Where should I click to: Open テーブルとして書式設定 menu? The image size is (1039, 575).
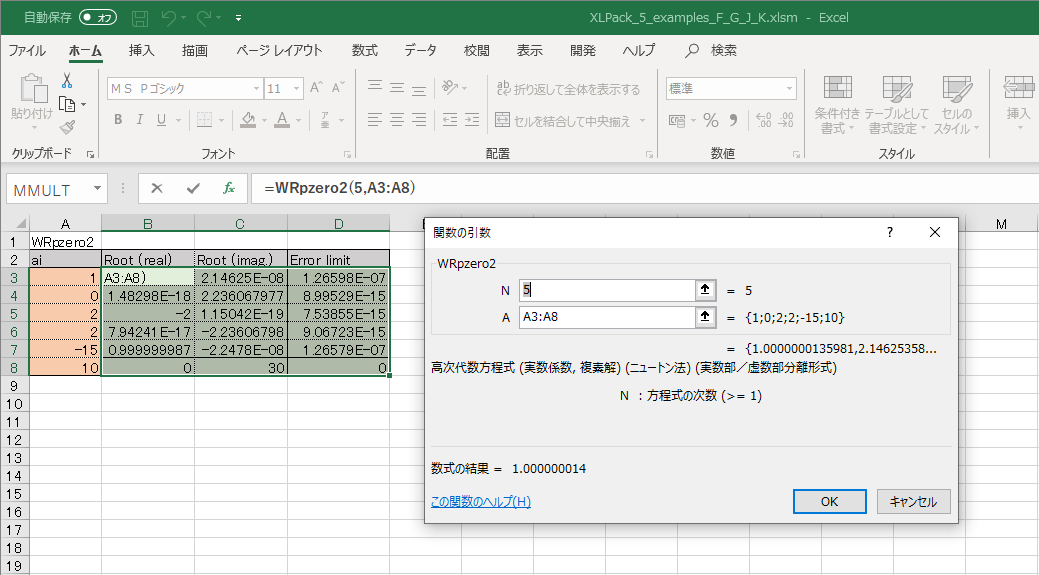click(x=897, y=105)
